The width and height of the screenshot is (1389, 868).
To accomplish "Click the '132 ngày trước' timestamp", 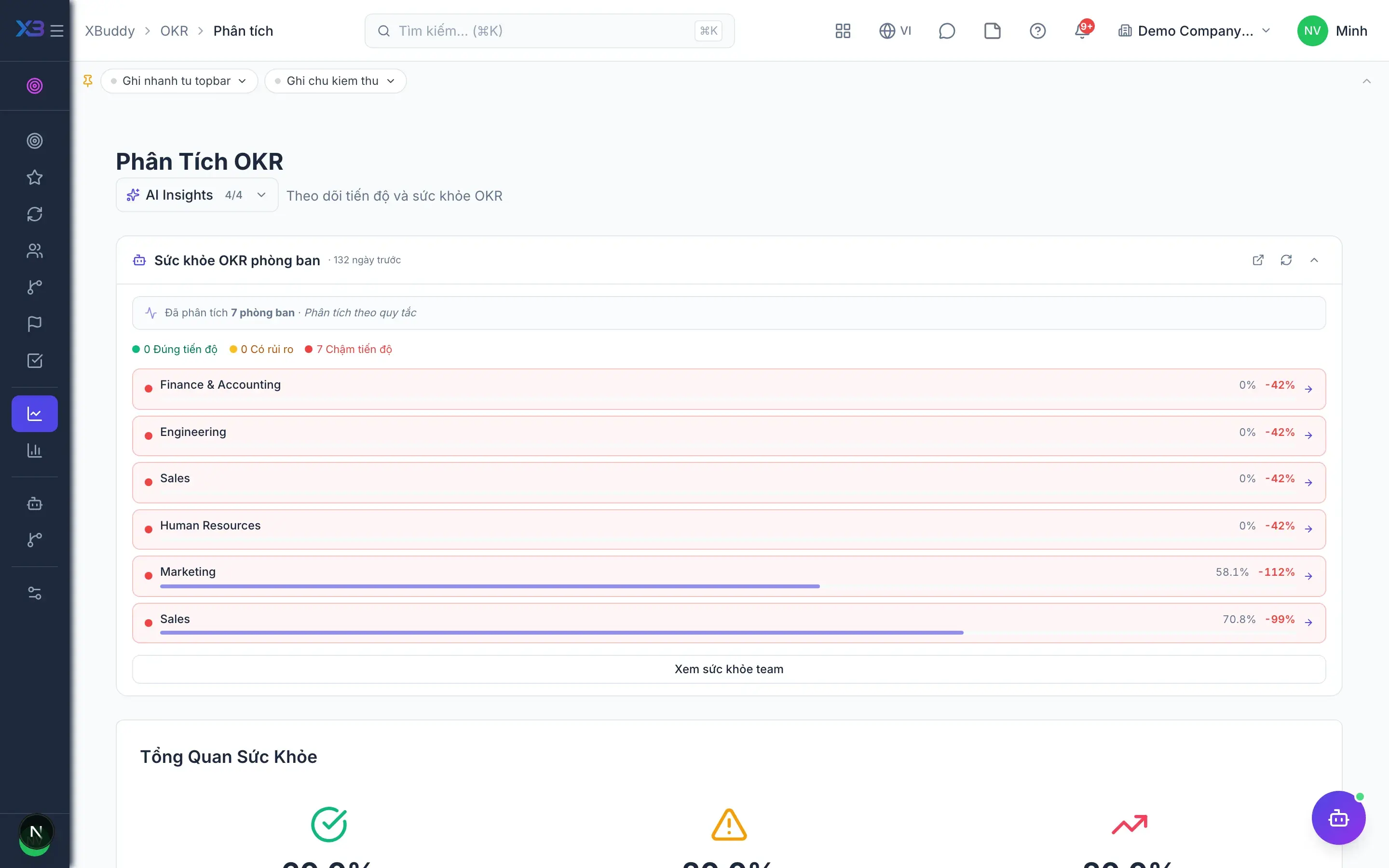I will tap(367, 260).
